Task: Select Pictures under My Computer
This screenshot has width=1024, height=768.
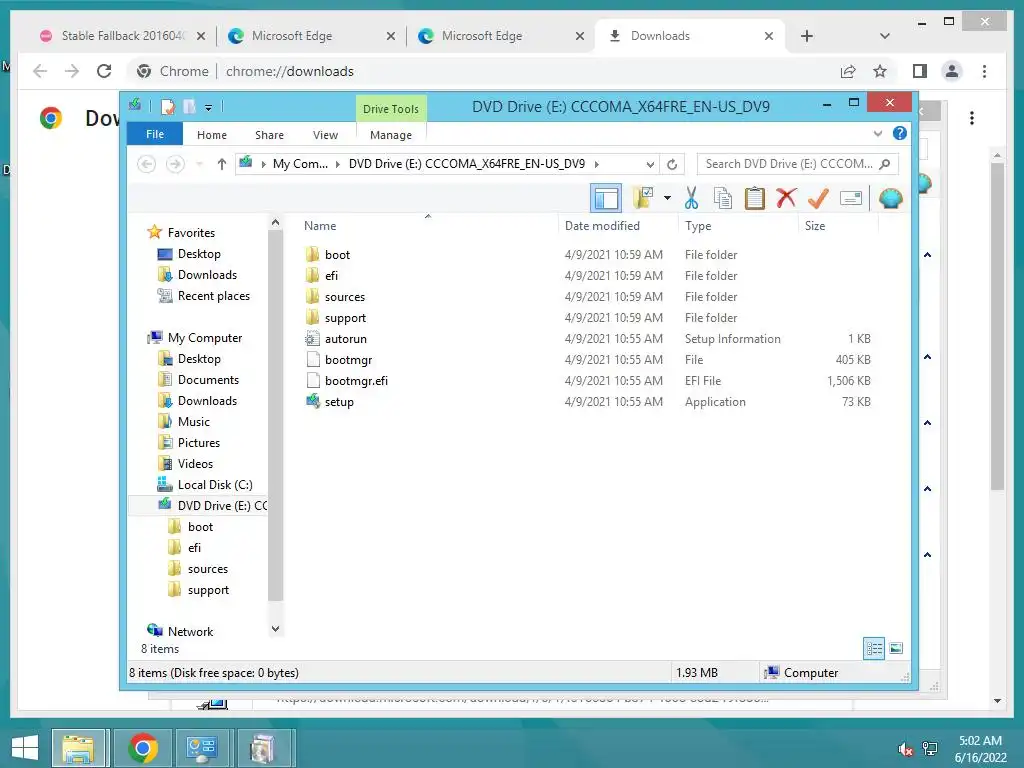Action: 199,443
